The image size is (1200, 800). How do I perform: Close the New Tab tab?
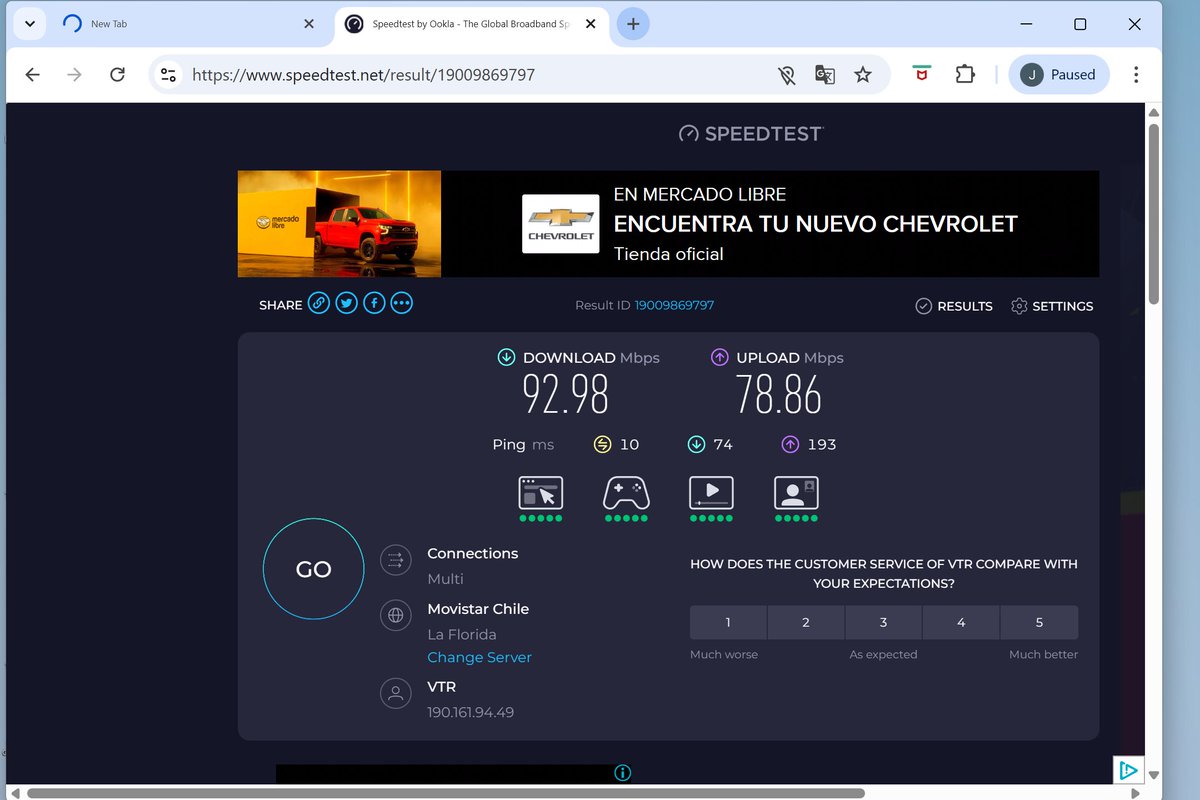pos(309,24)
